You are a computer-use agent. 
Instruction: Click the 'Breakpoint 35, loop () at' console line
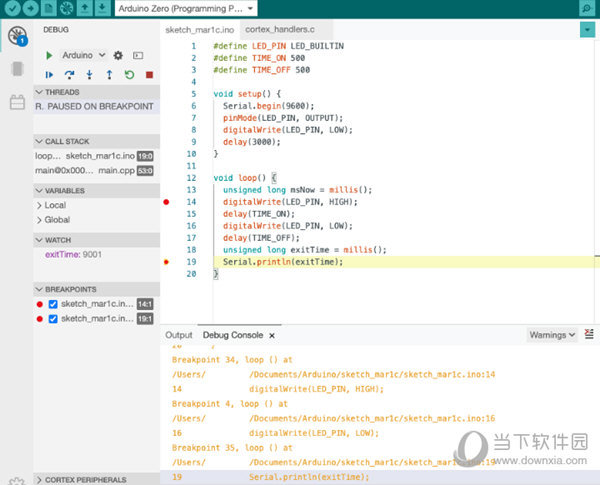pos(232,447)
